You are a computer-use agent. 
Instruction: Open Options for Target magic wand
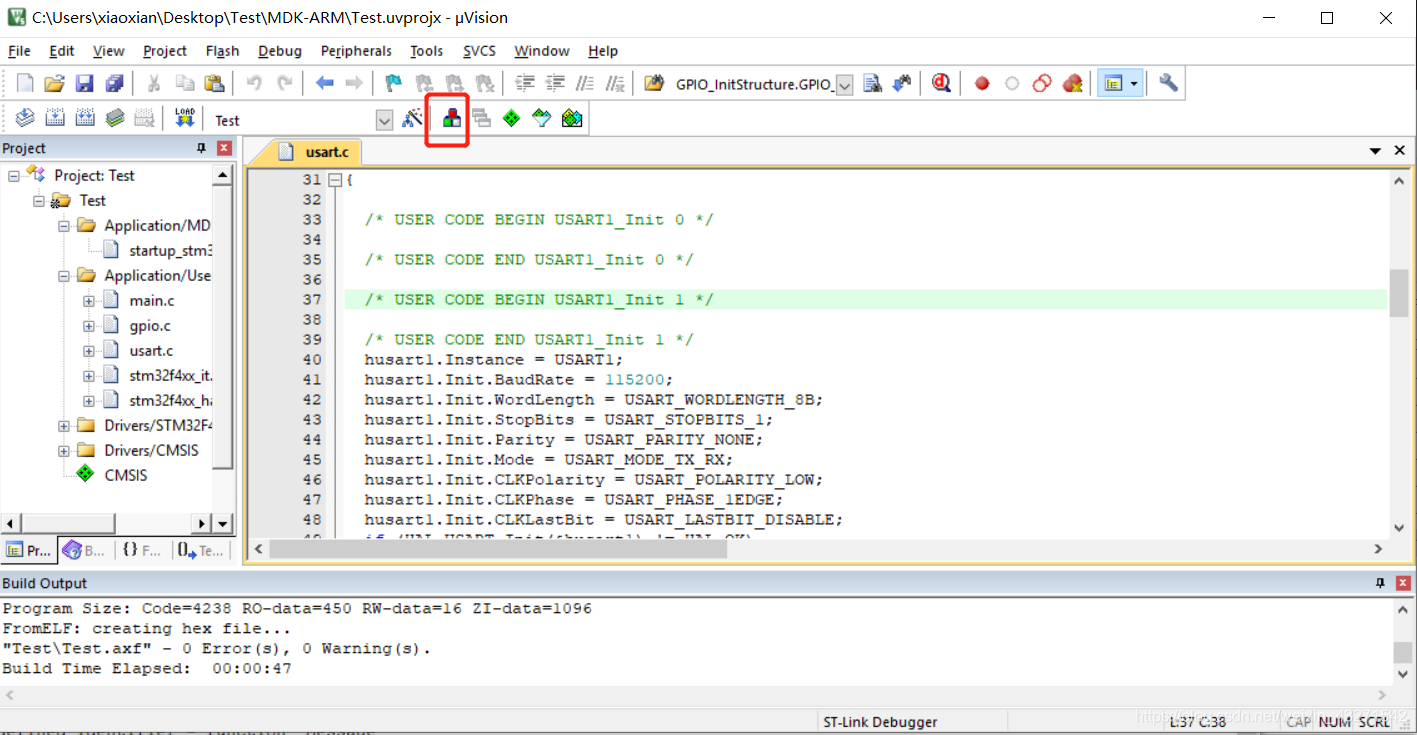412,119
